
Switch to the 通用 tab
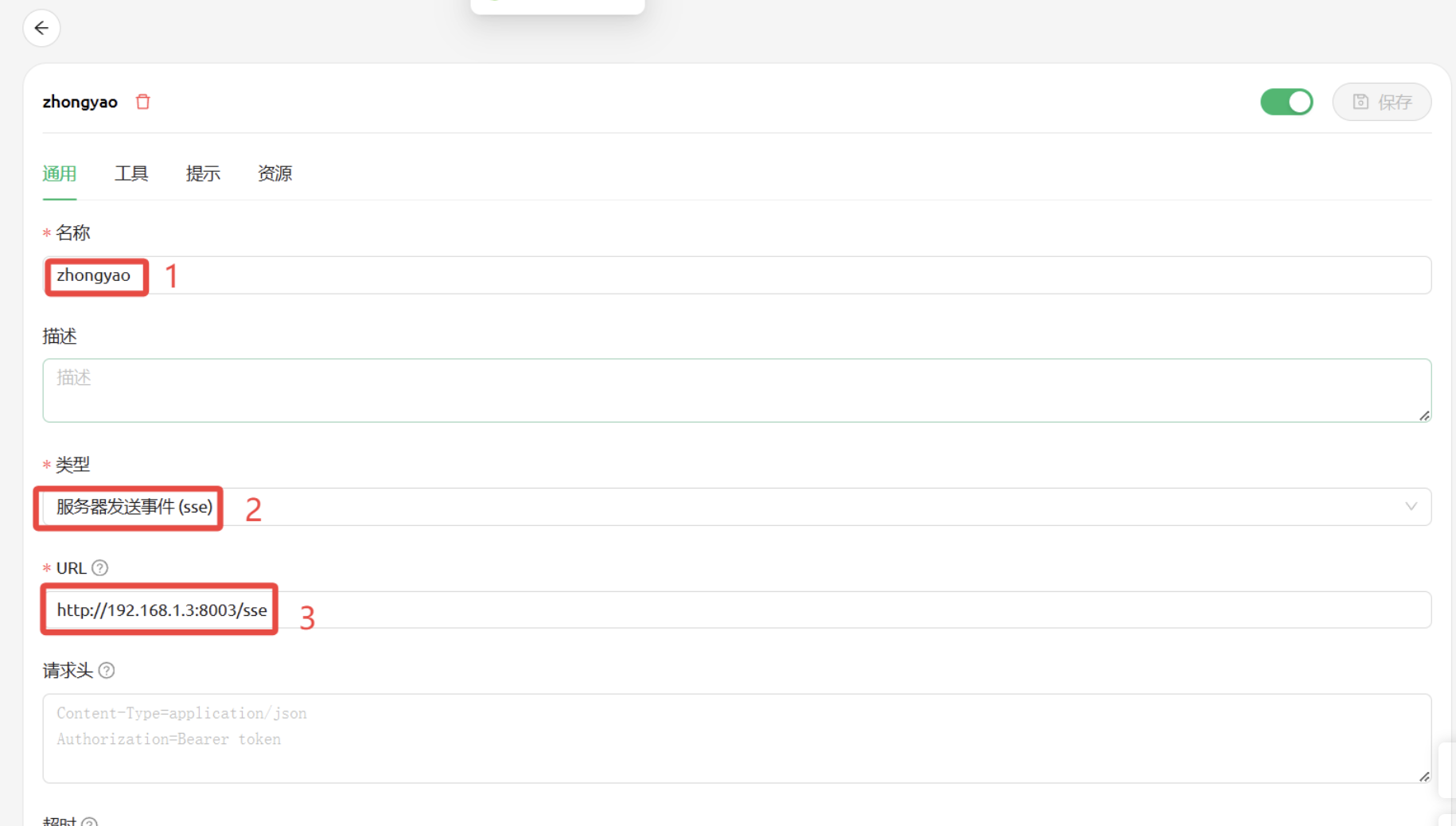point(60,173)
